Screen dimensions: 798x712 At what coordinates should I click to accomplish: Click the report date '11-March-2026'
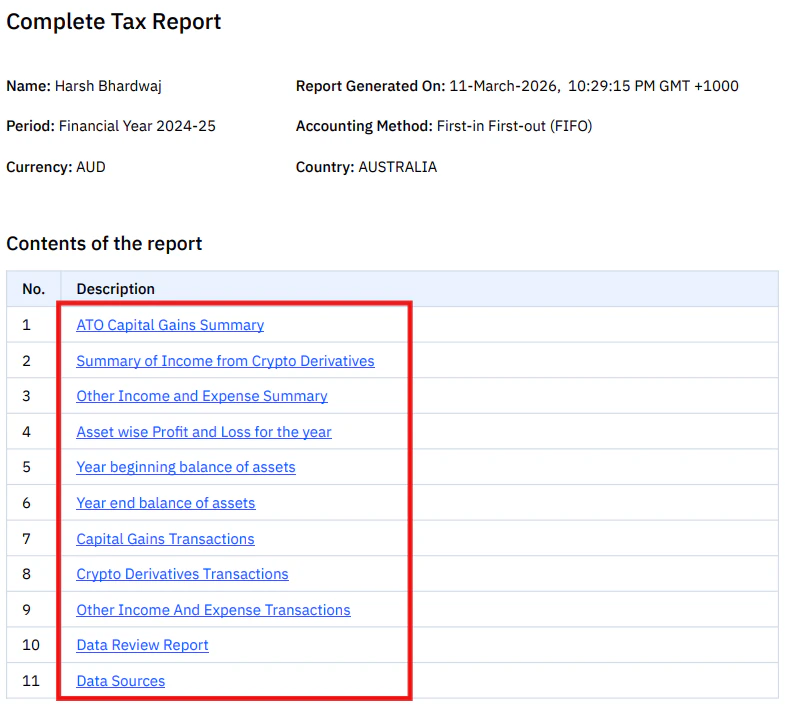[x=504, y=86]
